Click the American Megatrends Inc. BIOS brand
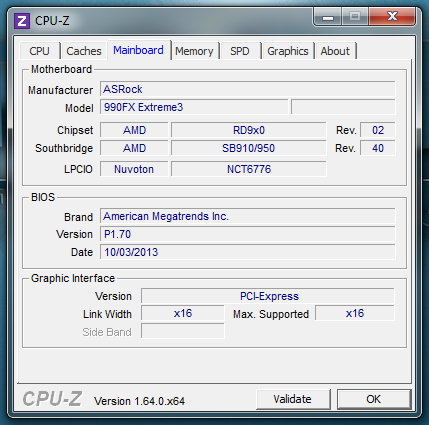The image size is (429, 425). tap(248, 216)
